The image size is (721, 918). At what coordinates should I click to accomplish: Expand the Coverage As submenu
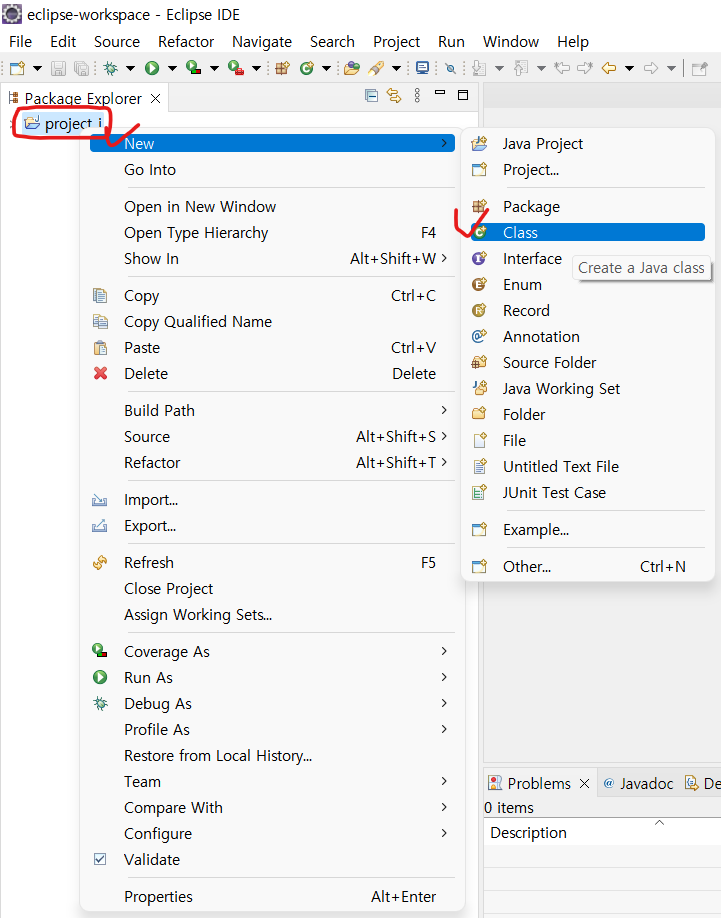click(x=272, y=652)
